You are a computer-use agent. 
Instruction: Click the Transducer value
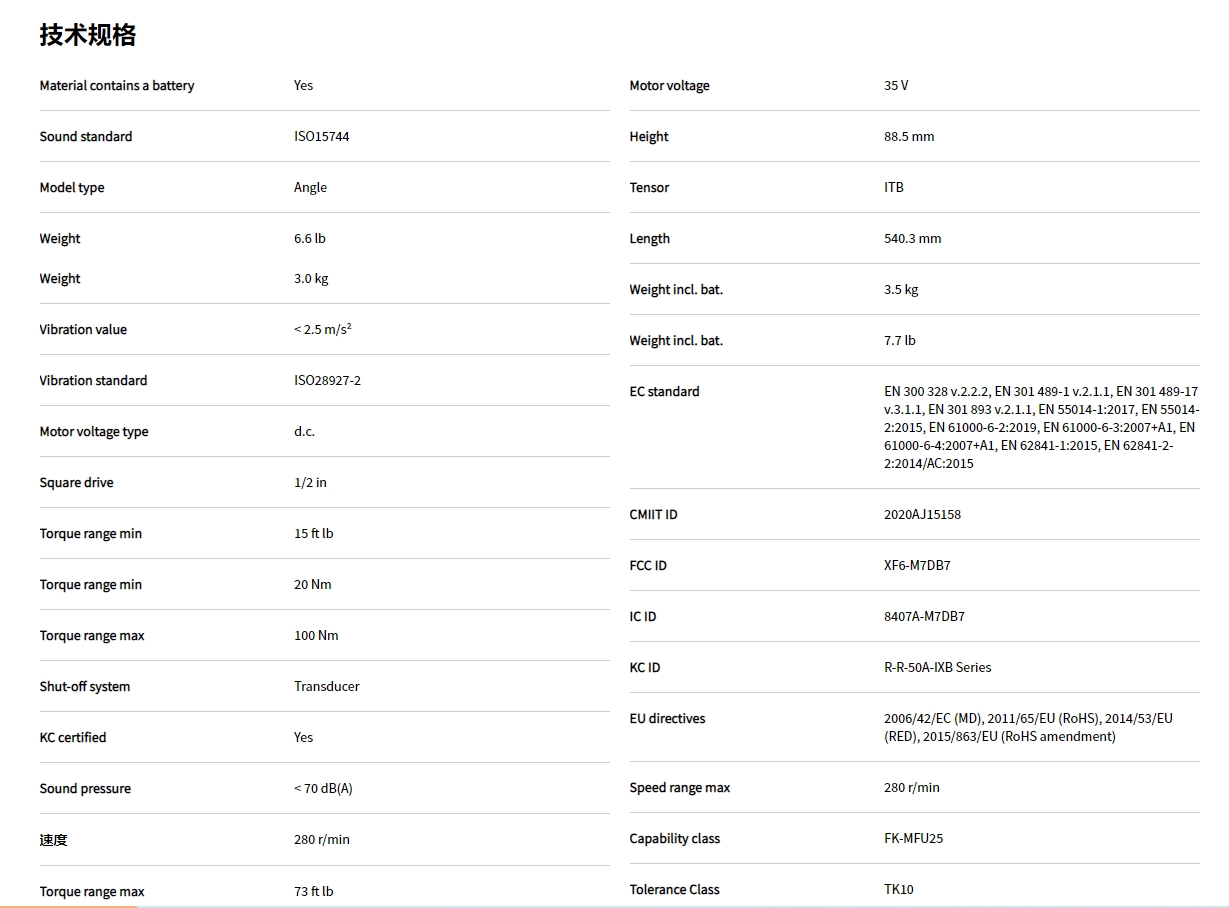[x=326, y=687]
